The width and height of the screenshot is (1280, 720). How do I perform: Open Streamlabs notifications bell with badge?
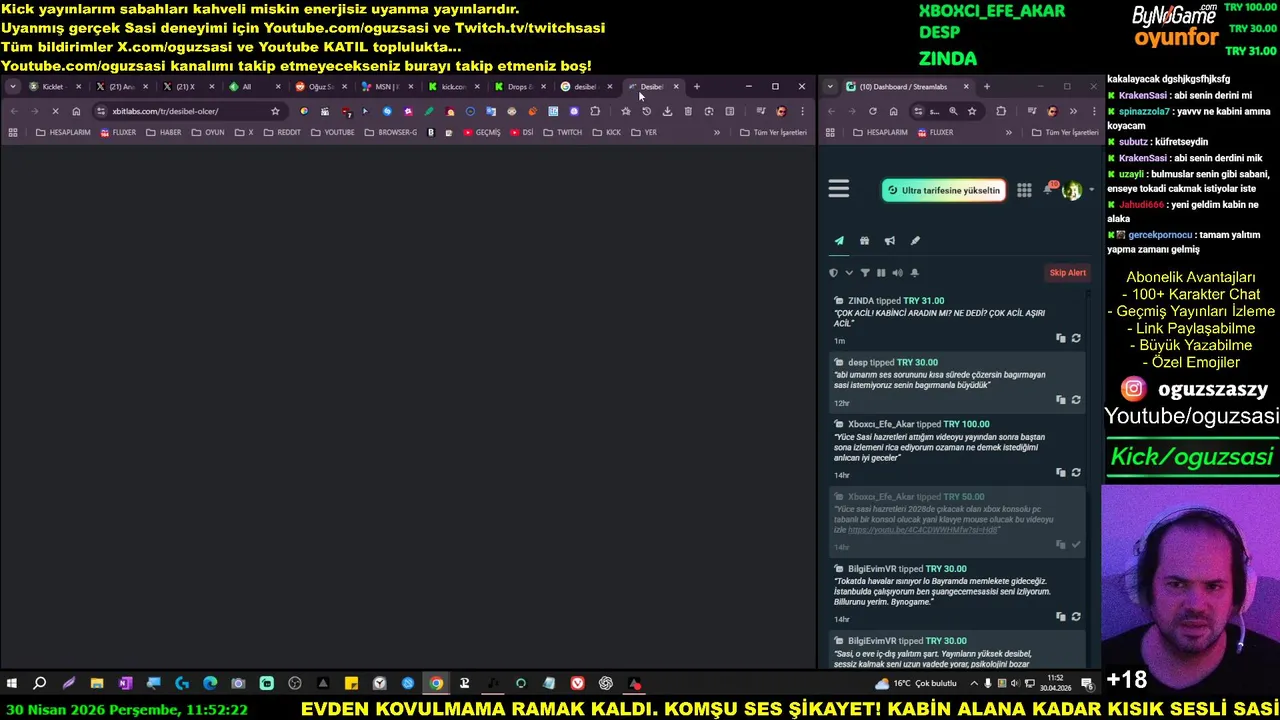(1050, 188)
